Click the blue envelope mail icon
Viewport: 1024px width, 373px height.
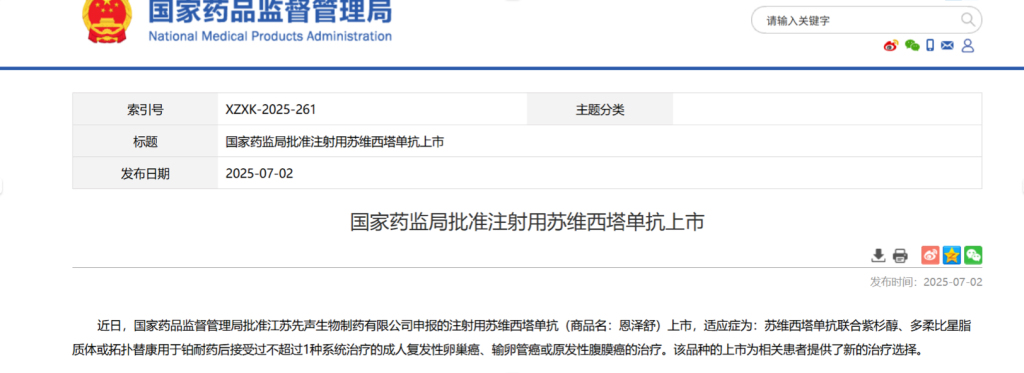pos(948,46)
